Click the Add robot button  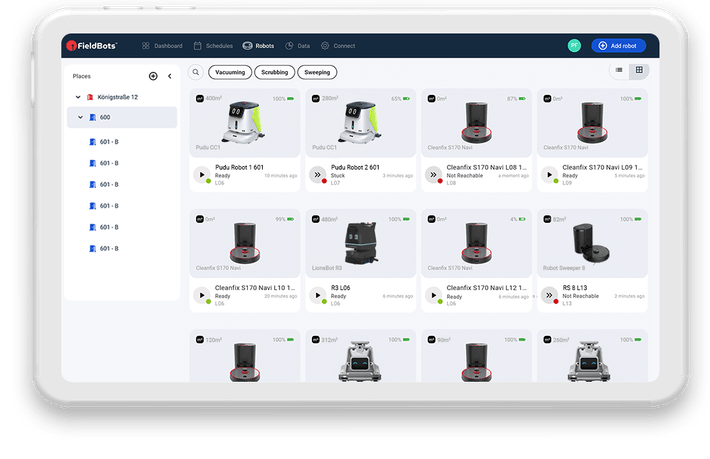pos(618,46)
